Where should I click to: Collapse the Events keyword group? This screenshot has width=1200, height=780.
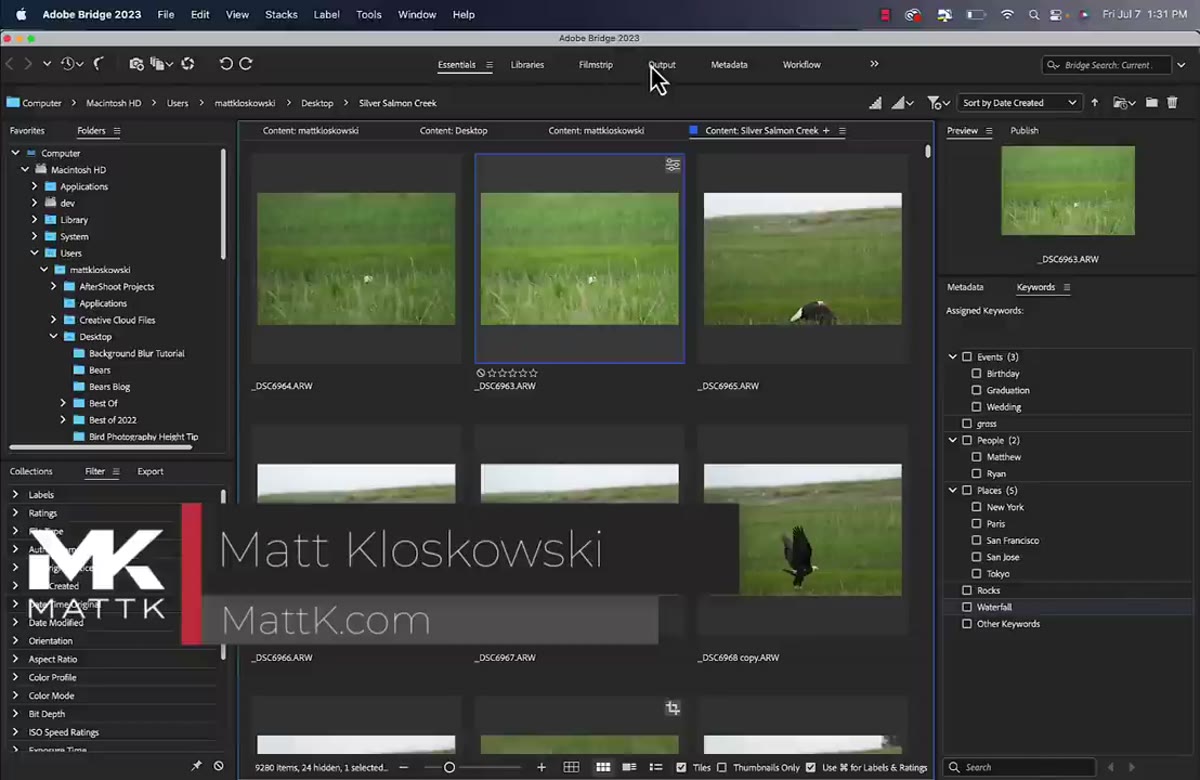[x=953, y=357]
